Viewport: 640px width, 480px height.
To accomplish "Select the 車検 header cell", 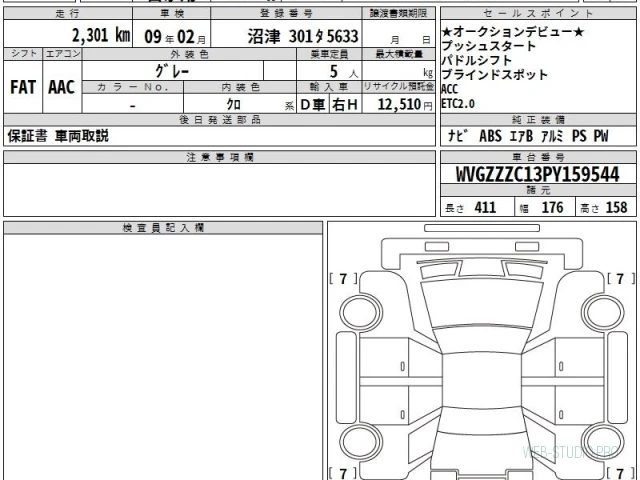I will coord(172,13).
